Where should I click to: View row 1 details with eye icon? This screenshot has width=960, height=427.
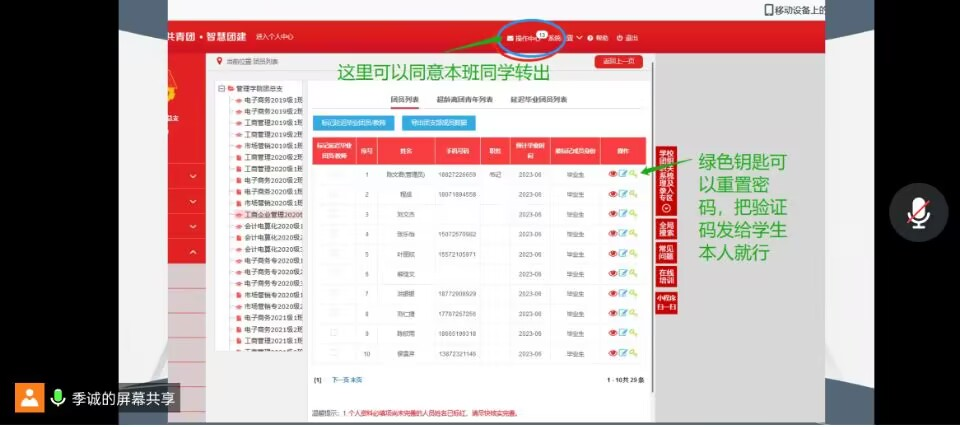coord(613,174)
